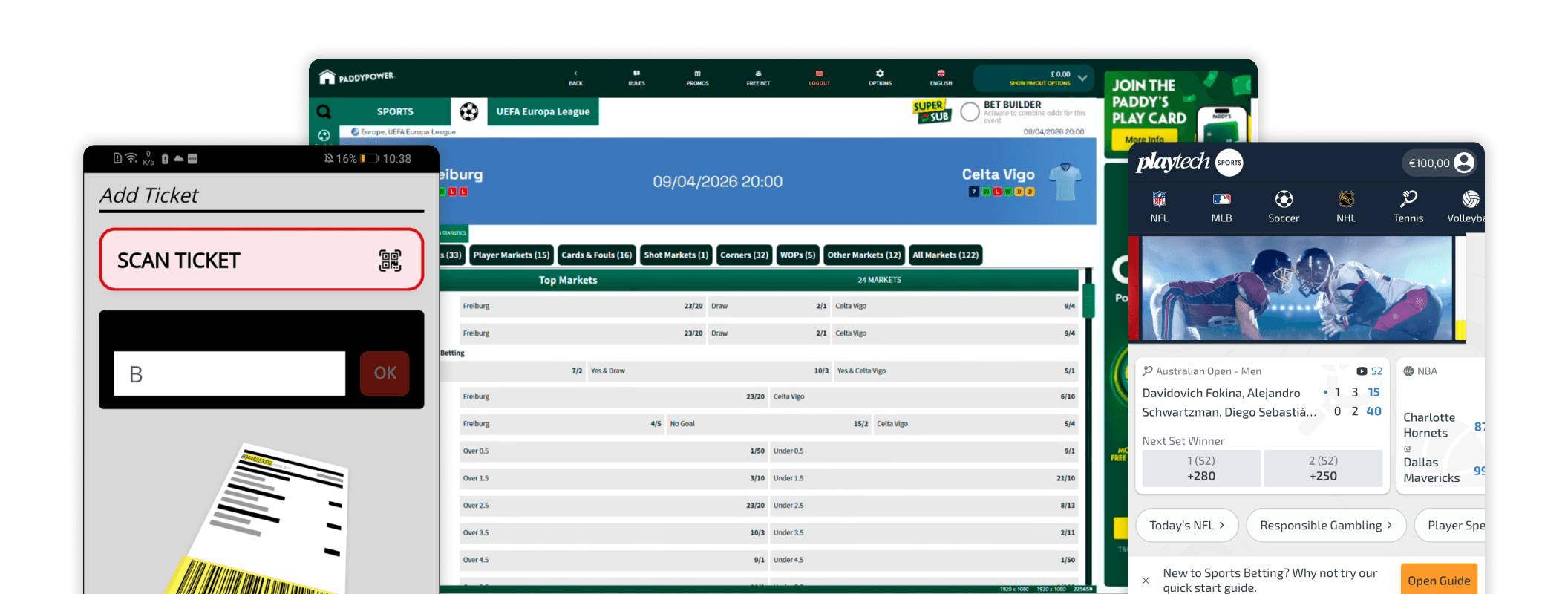
Task: Tap the ticket code input field
Action: pyautogui.click(x=229, y=373)
